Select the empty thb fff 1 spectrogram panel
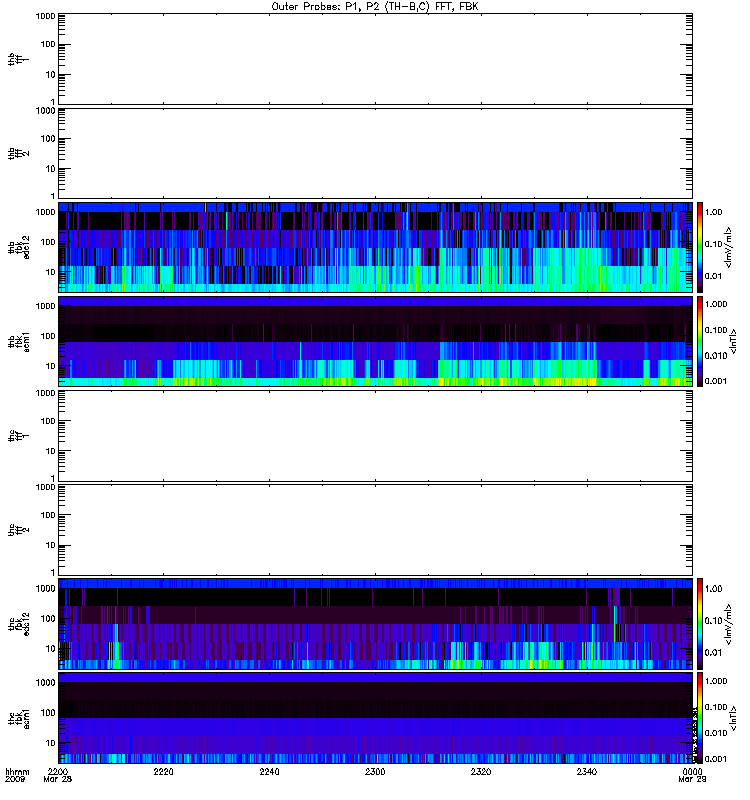The image size is (750, 800). 376,59
